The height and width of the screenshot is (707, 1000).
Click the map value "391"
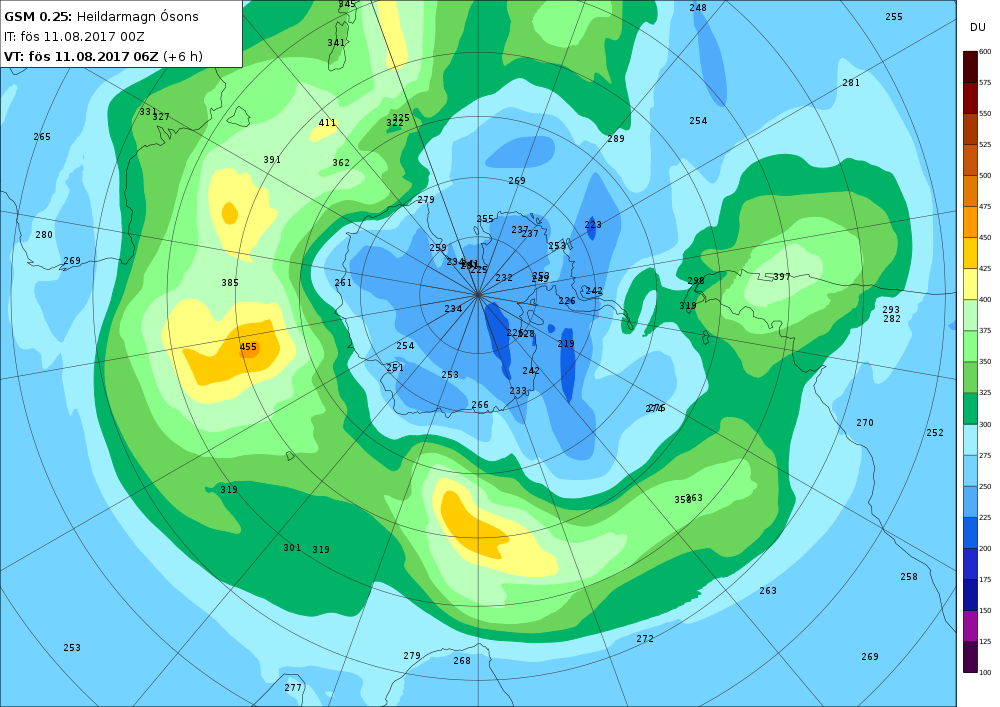pos(272,160)
